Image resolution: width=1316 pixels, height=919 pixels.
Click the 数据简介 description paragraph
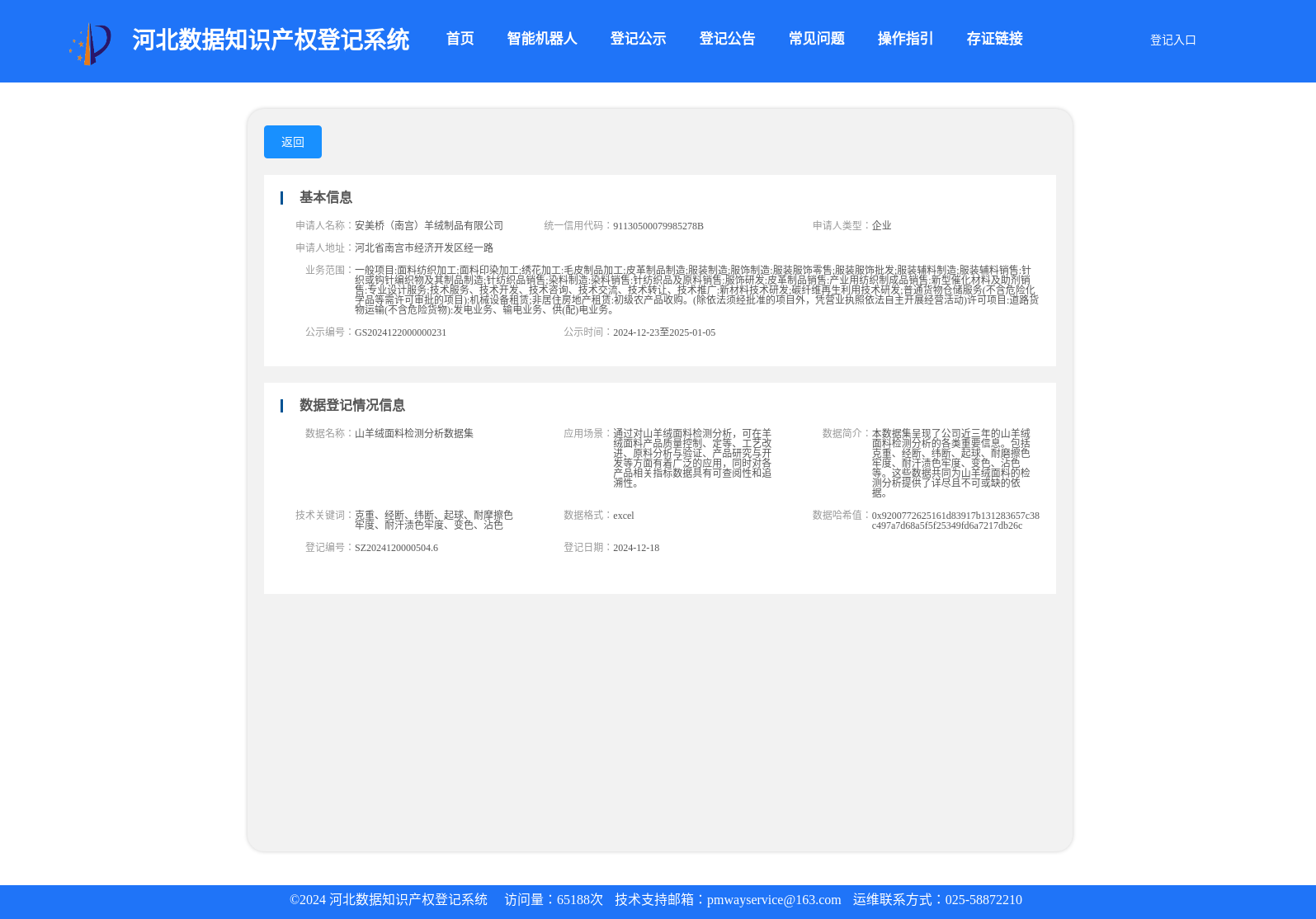(951, 463)
